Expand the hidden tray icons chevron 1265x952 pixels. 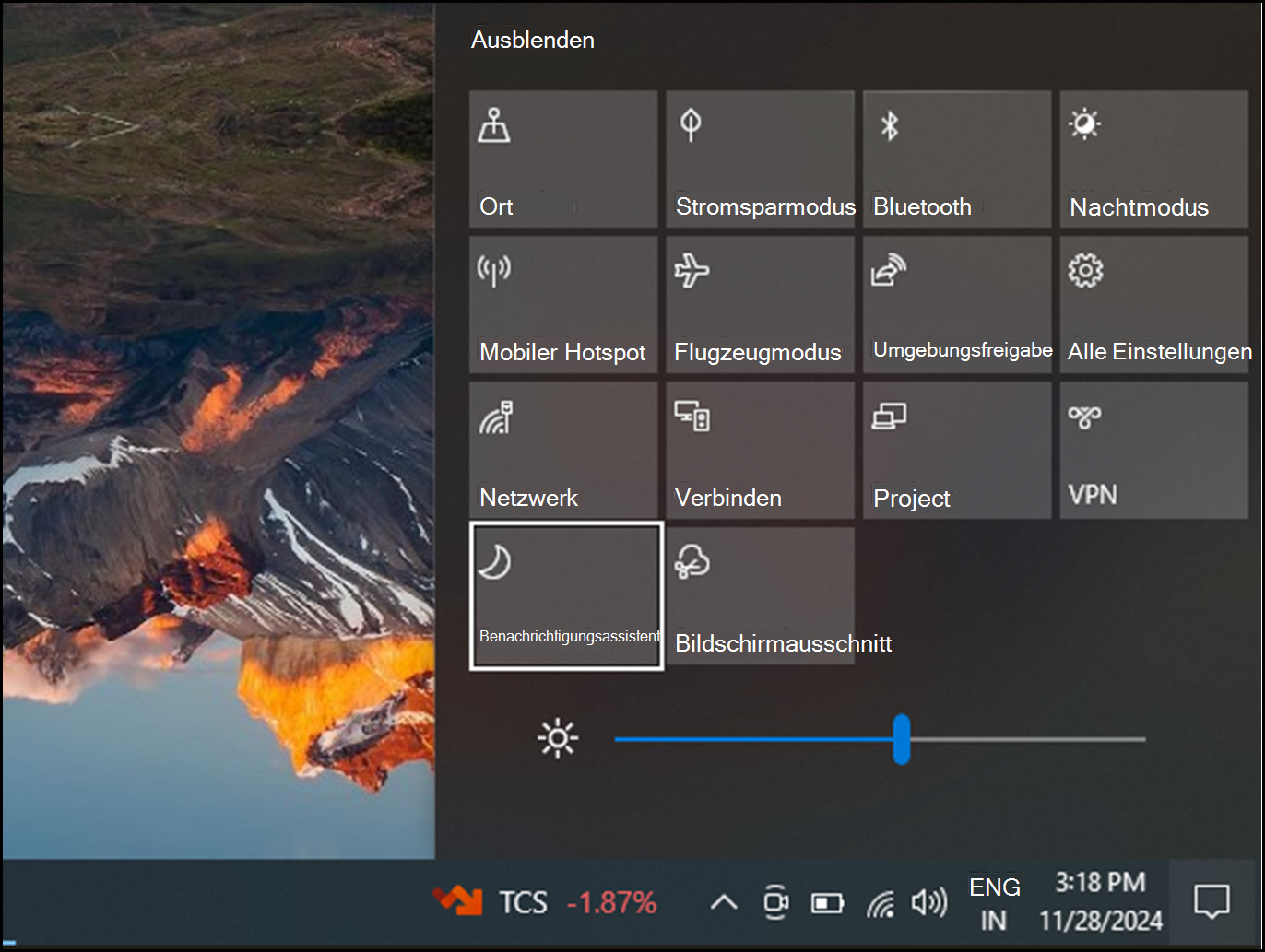[724, 902]
